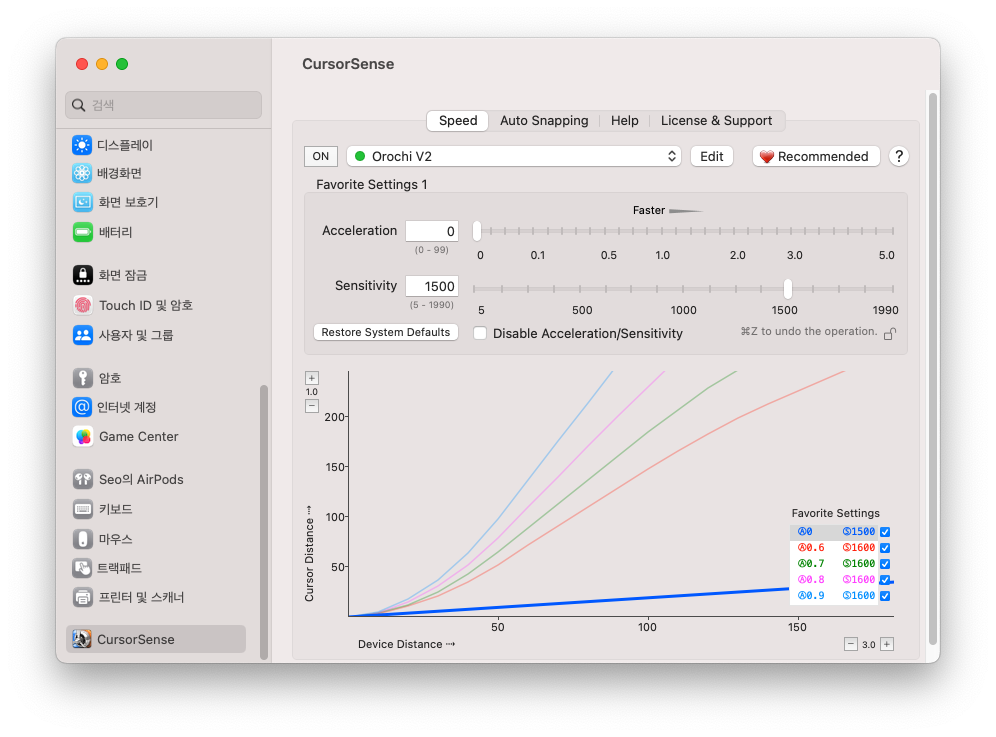
Task: Zoom in horizontal graph scale plus button
Action: click(887, 644)
